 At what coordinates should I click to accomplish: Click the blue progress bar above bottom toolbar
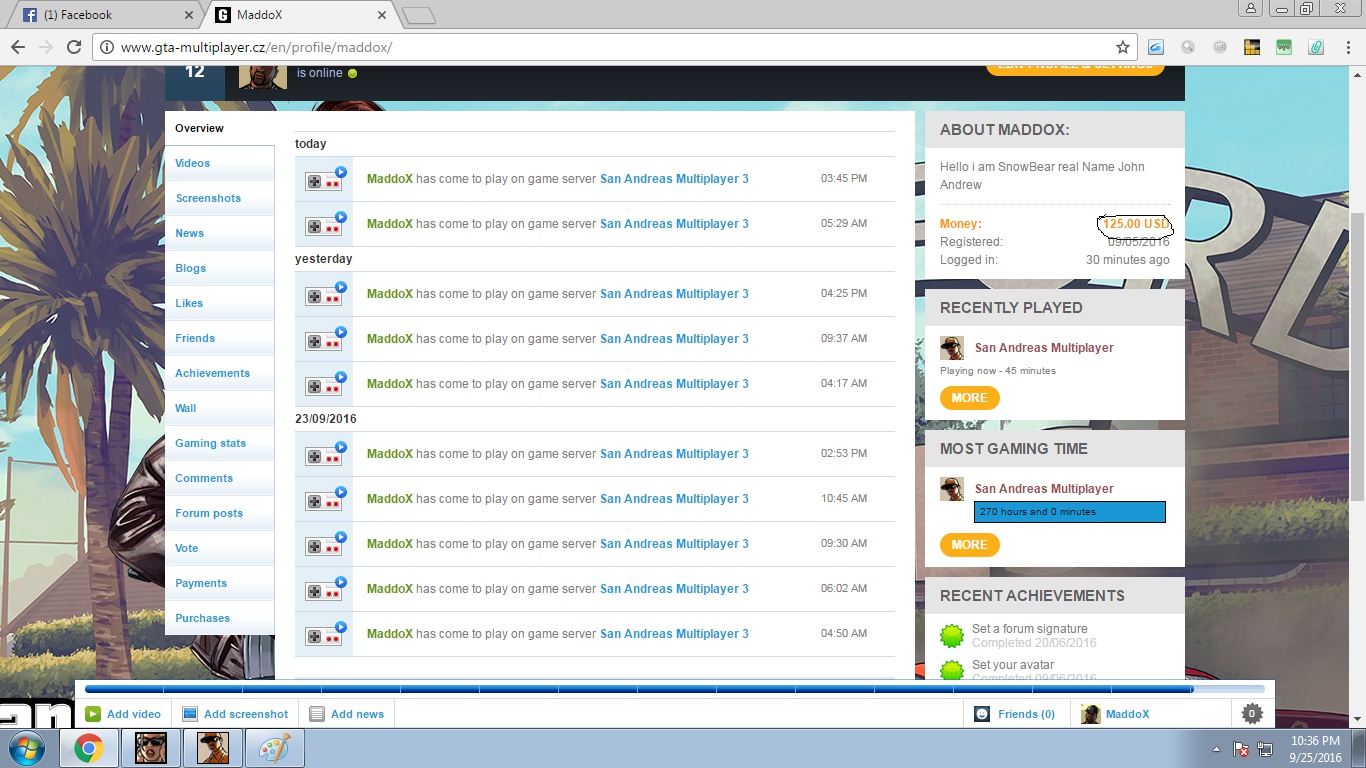tap(675, 689)
